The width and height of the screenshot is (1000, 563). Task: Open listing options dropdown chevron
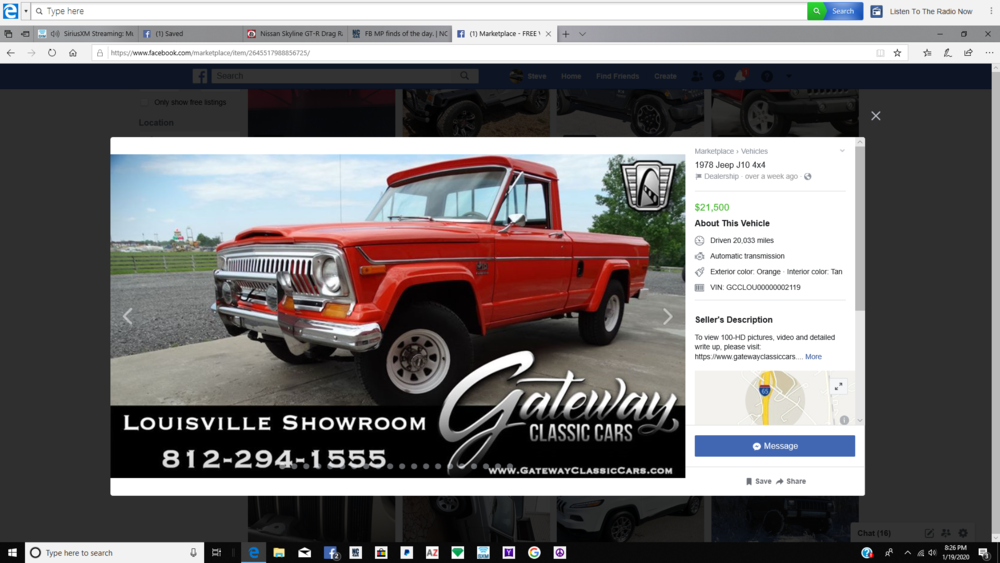coord(842,151)
